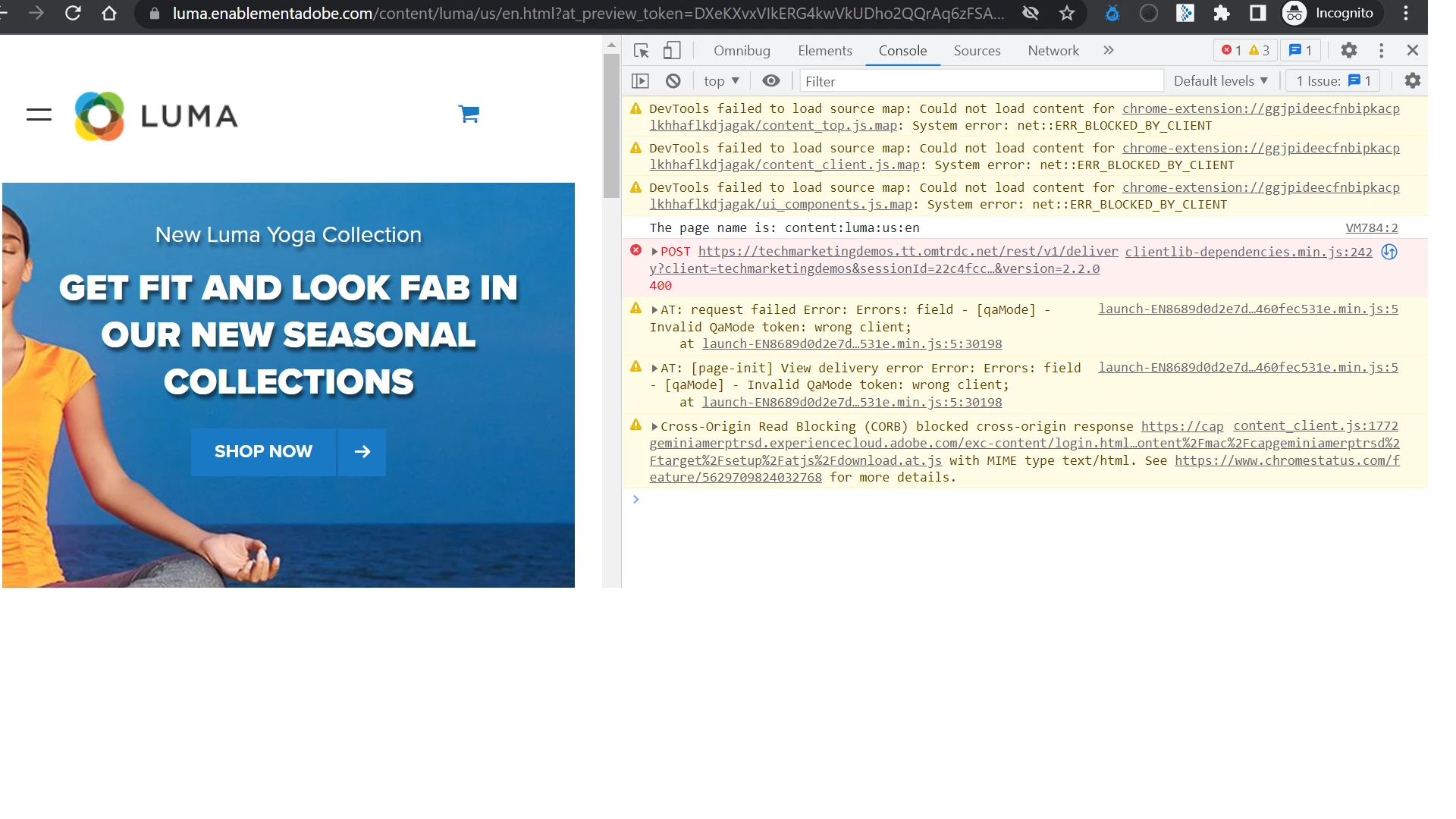Open the console settings gear icon
This screenshot has width=1456, height=819.
click(1412, 81)
